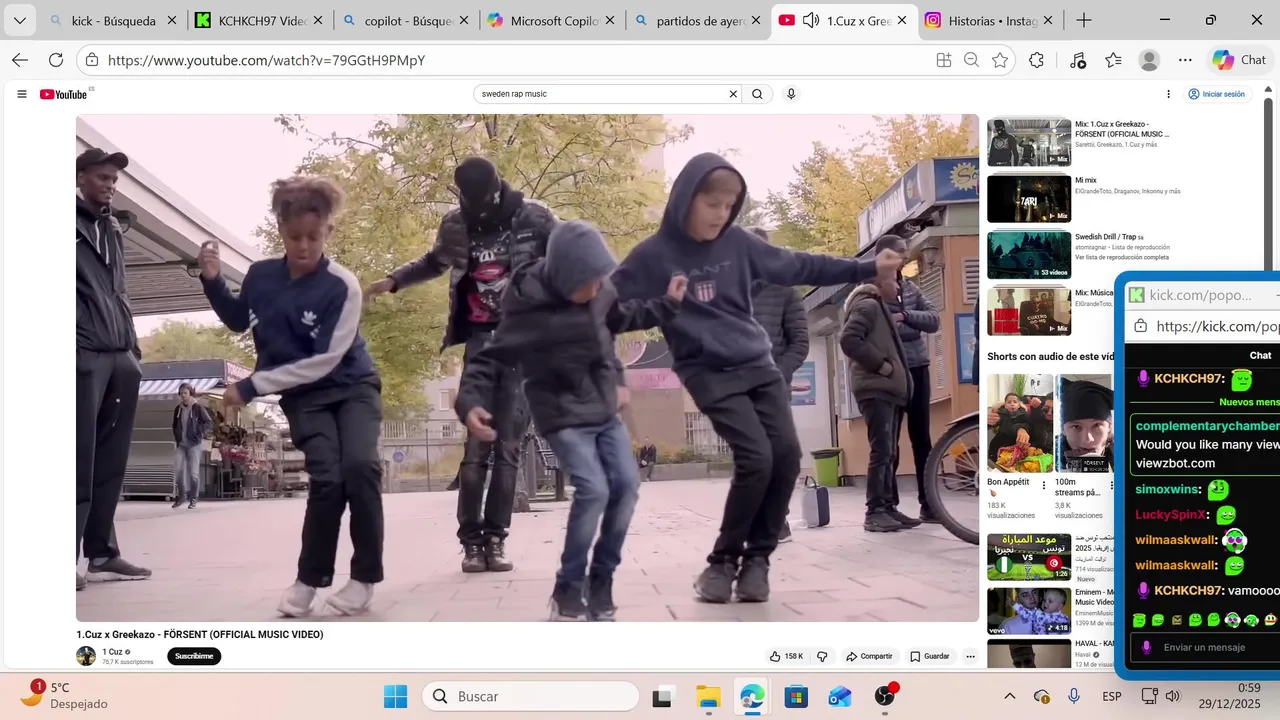Add page to favorites with star icon
The image size is (1280, 720).
click(x=999, y=60)
